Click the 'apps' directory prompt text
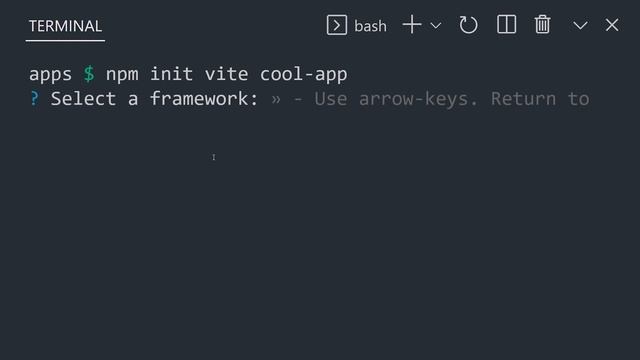Image resolution: width=640 pixels, height=360 pixels. pos(50,75)
